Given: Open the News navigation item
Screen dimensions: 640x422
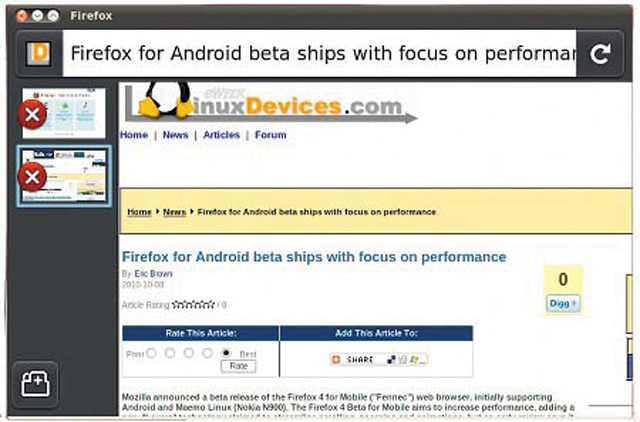Looking at the screenshot, I should [x=176, y=135].
